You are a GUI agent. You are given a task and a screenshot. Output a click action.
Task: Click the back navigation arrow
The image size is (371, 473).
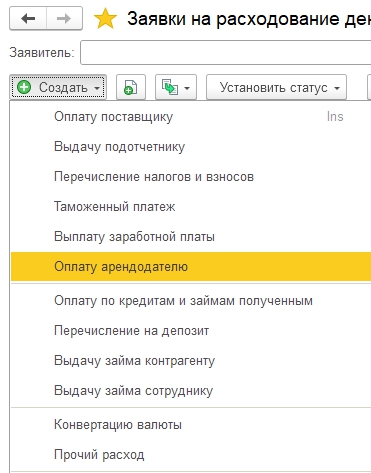point(28,19)
